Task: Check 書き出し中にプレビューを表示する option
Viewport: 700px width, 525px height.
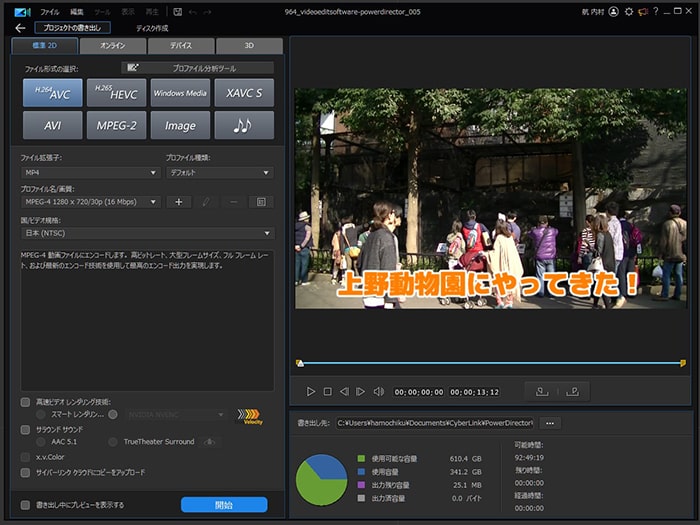Action: coord(26,504)
